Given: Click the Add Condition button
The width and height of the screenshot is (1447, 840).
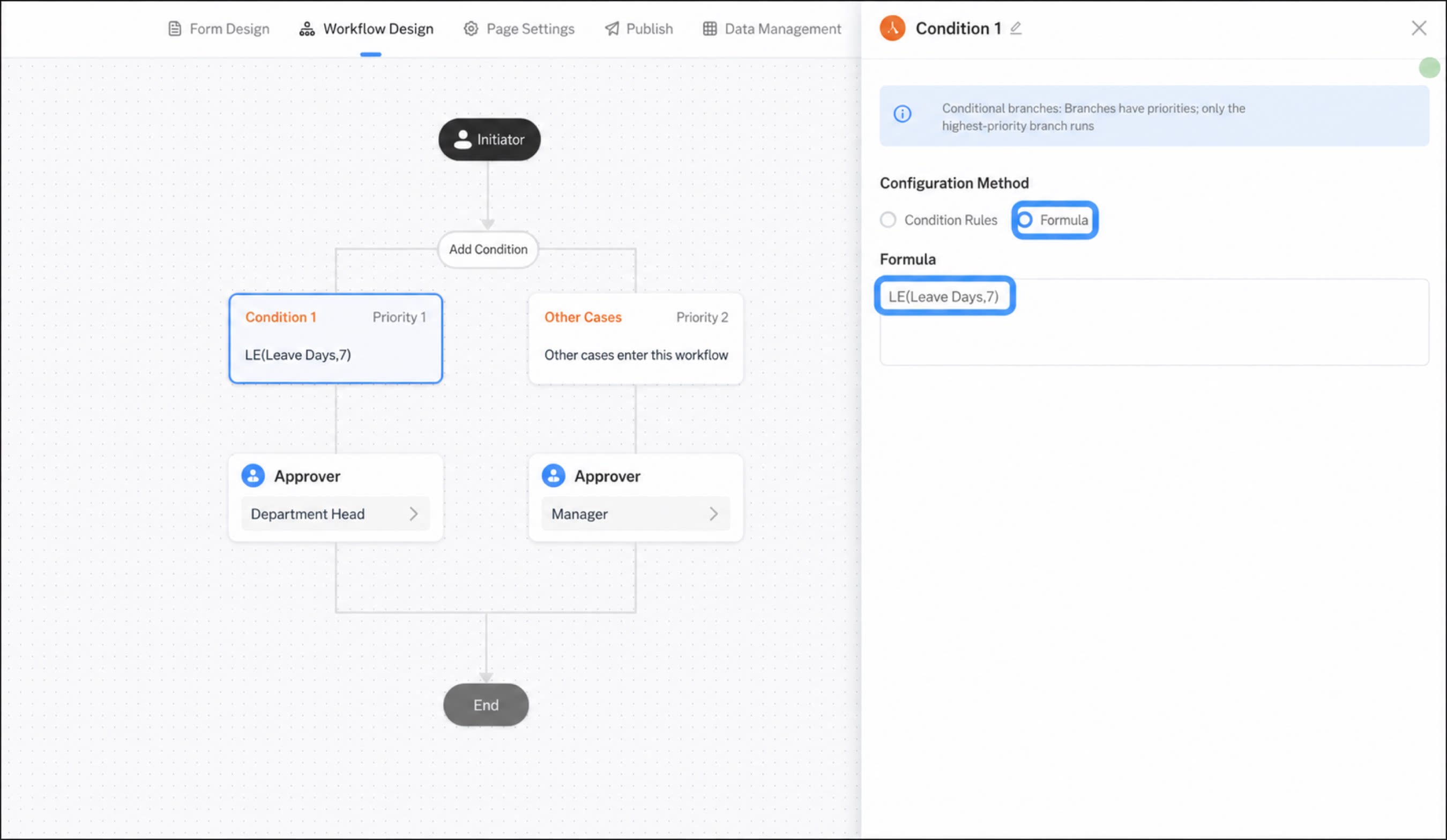Looking at the screenshot, I should (x=488, y=249).
